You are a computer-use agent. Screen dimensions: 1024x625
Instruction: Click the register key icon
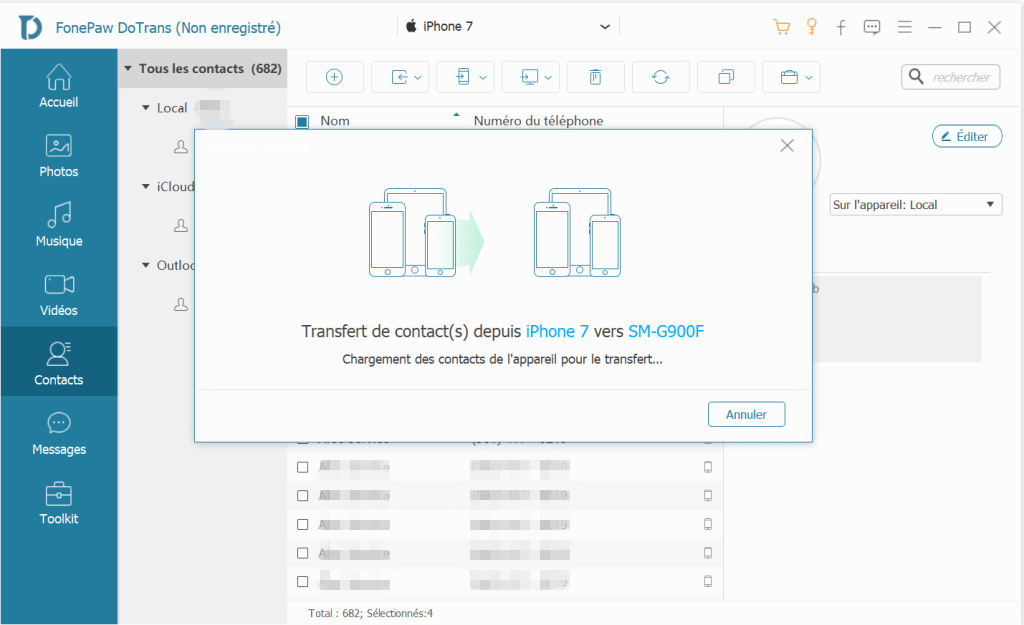[x=812, y=27]
